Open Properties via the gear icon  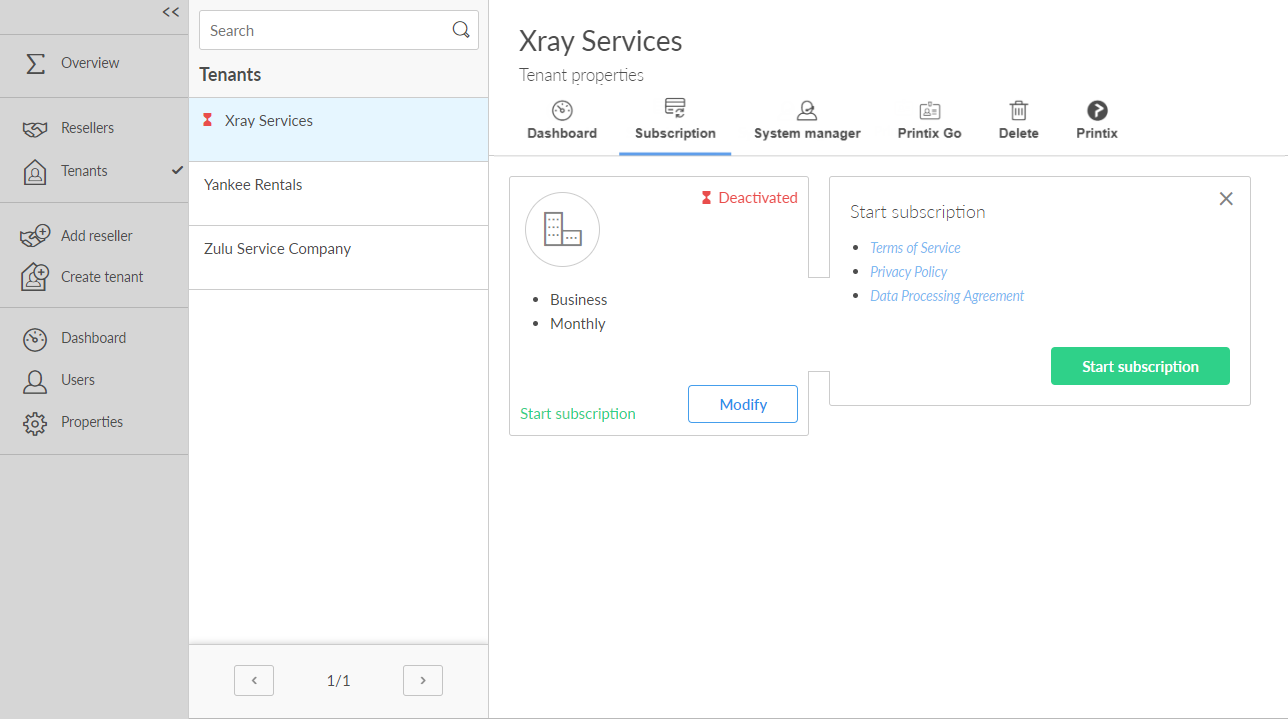point(35,423)
